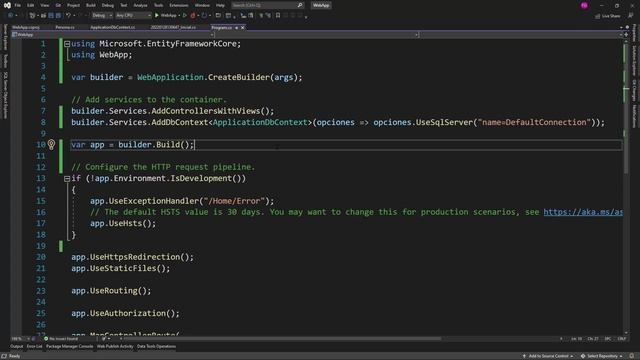Click the bookmark toolbar icon
640x360 pixels.
(x=278, y=16)
